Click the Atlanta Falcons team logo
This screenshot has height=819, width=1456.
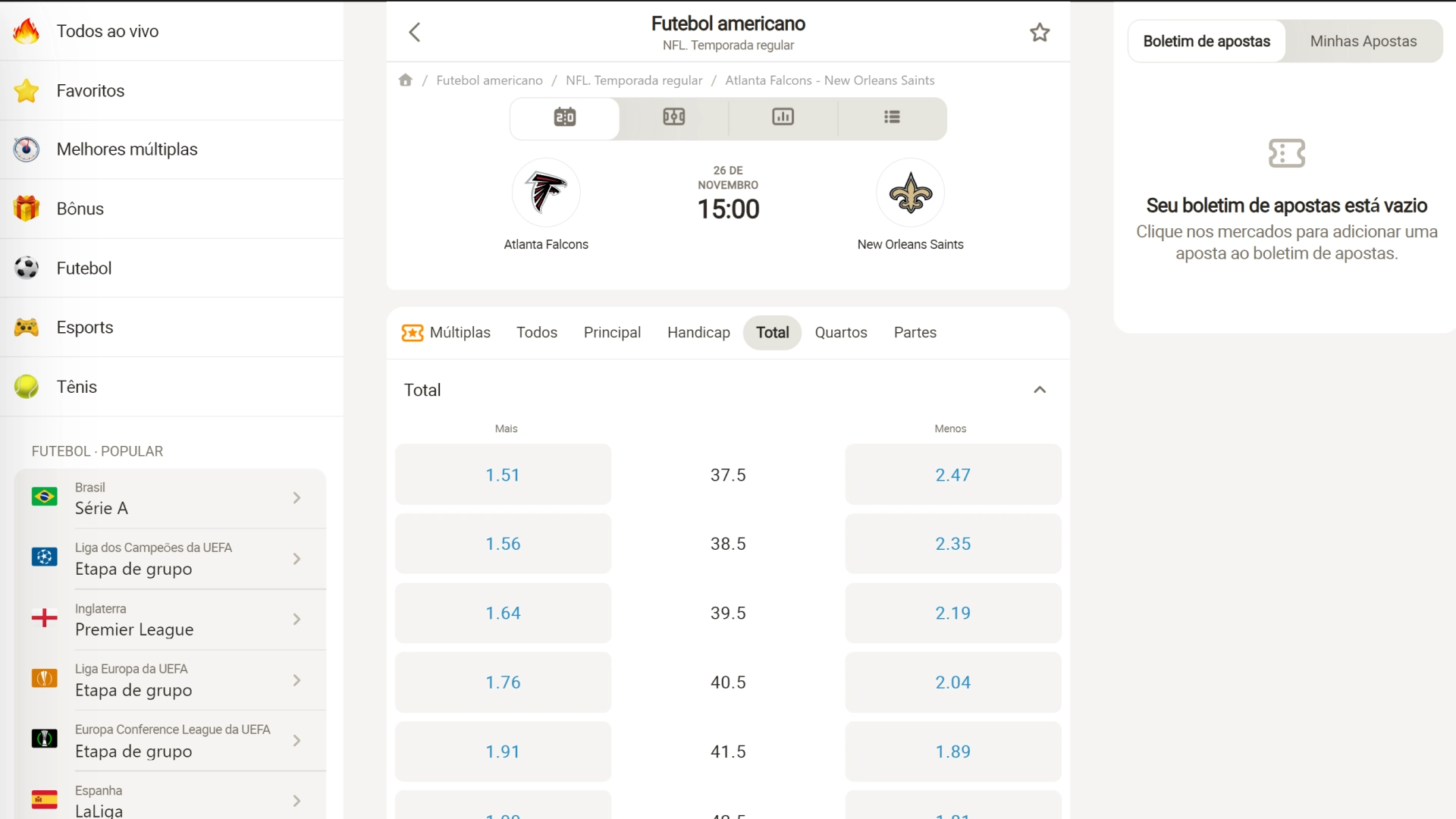[x=546, y=193]
